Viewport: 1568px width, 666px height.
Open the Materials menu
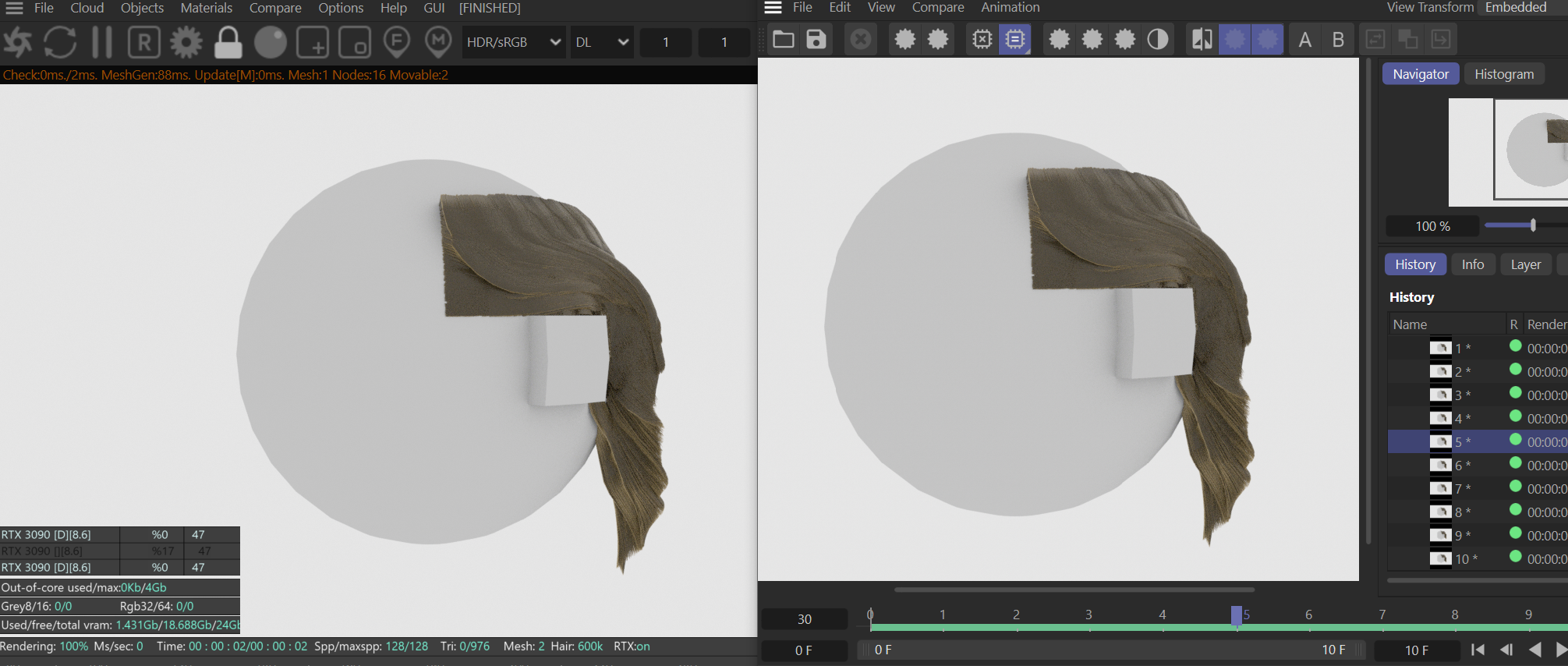click(x=207, y=8)
